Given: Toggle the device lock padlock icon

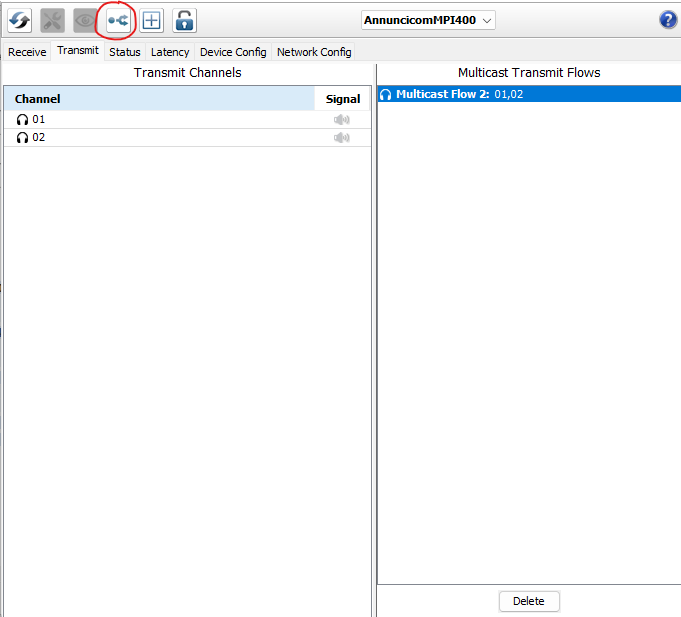Looking at the screenshot, I should 184,20.
